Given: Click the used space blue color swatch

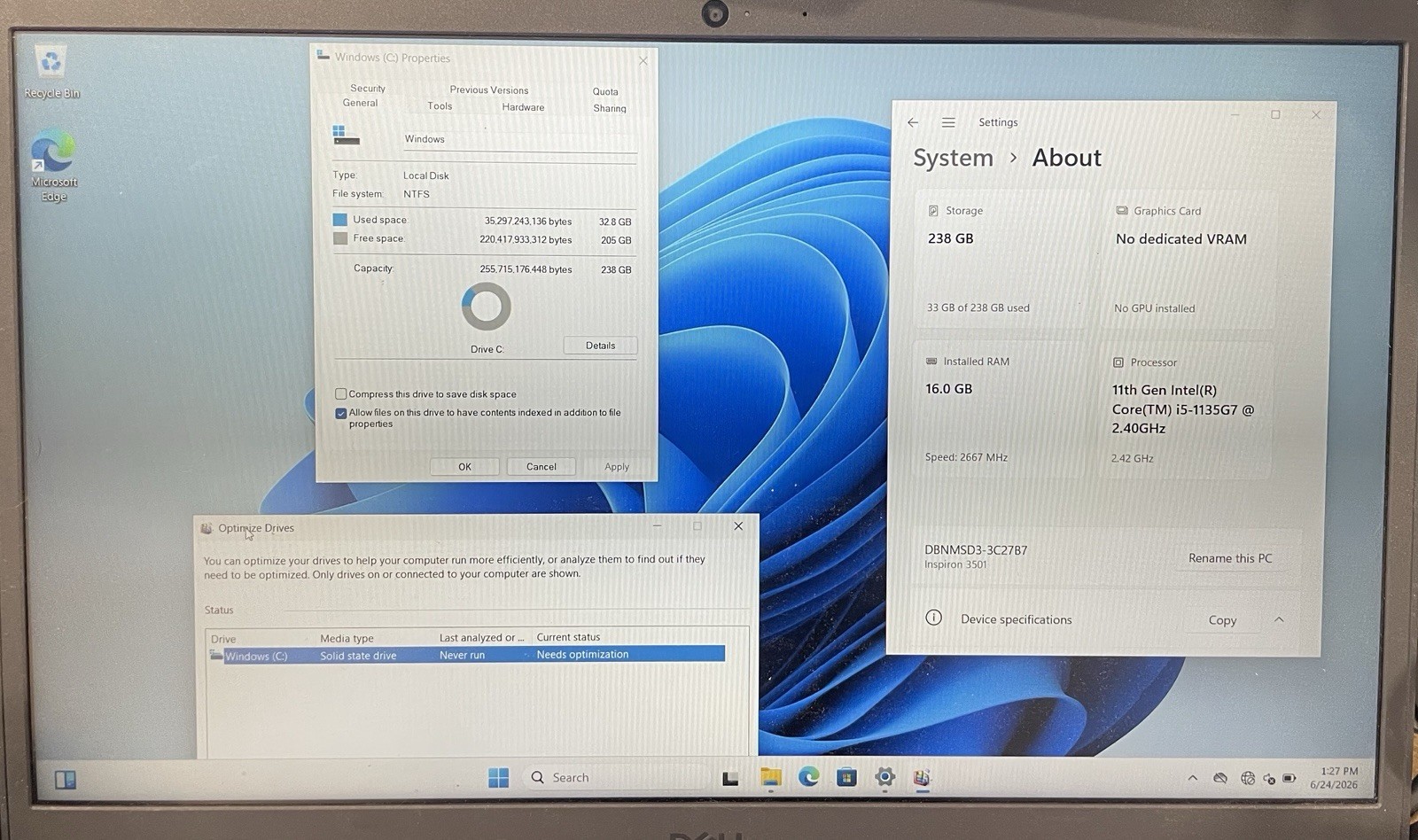Looking at the screenshot, I should 340,220.
